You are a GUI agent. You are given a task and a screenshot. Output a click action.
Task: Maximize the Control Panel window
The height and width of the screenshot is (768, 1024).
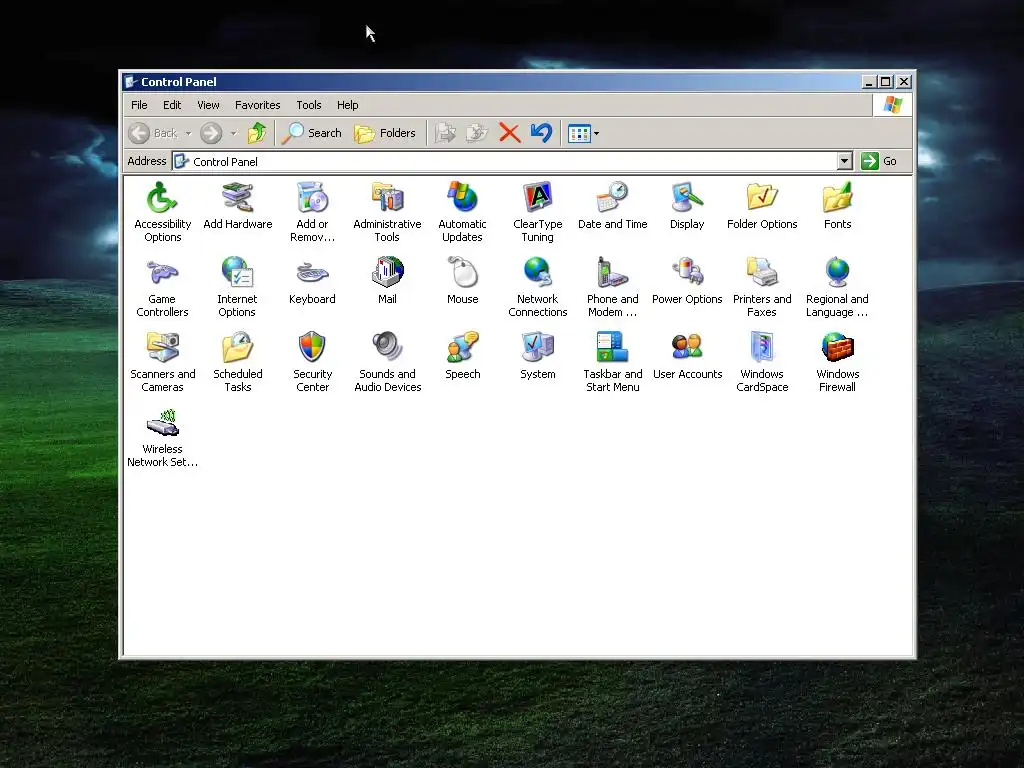(886, 82)
